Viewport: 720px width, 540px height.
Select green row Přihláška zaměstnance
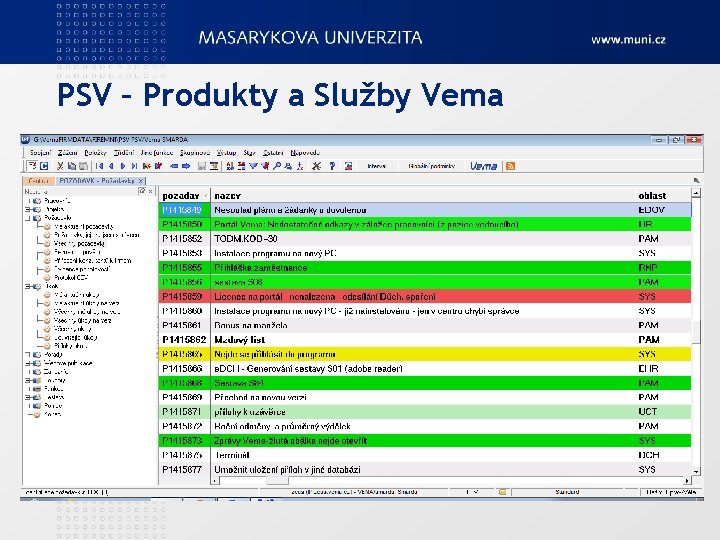(x=425, y=268)
